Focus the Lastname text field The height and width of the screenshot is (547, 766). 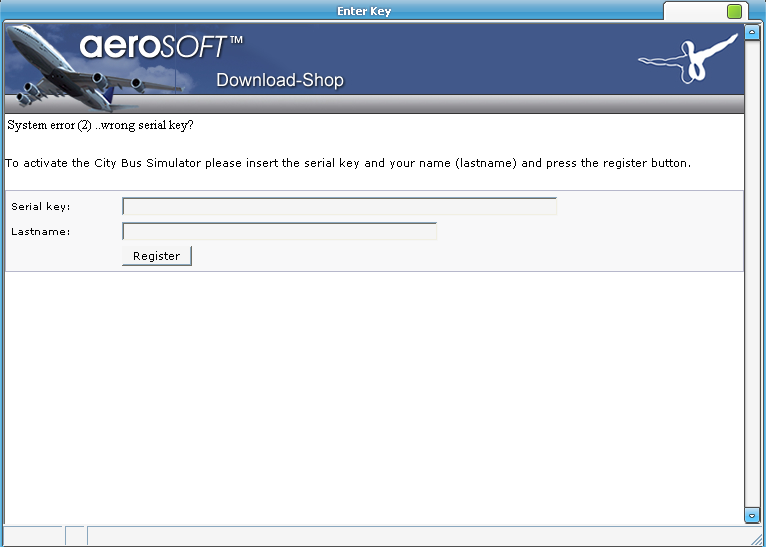pos(279,231)
